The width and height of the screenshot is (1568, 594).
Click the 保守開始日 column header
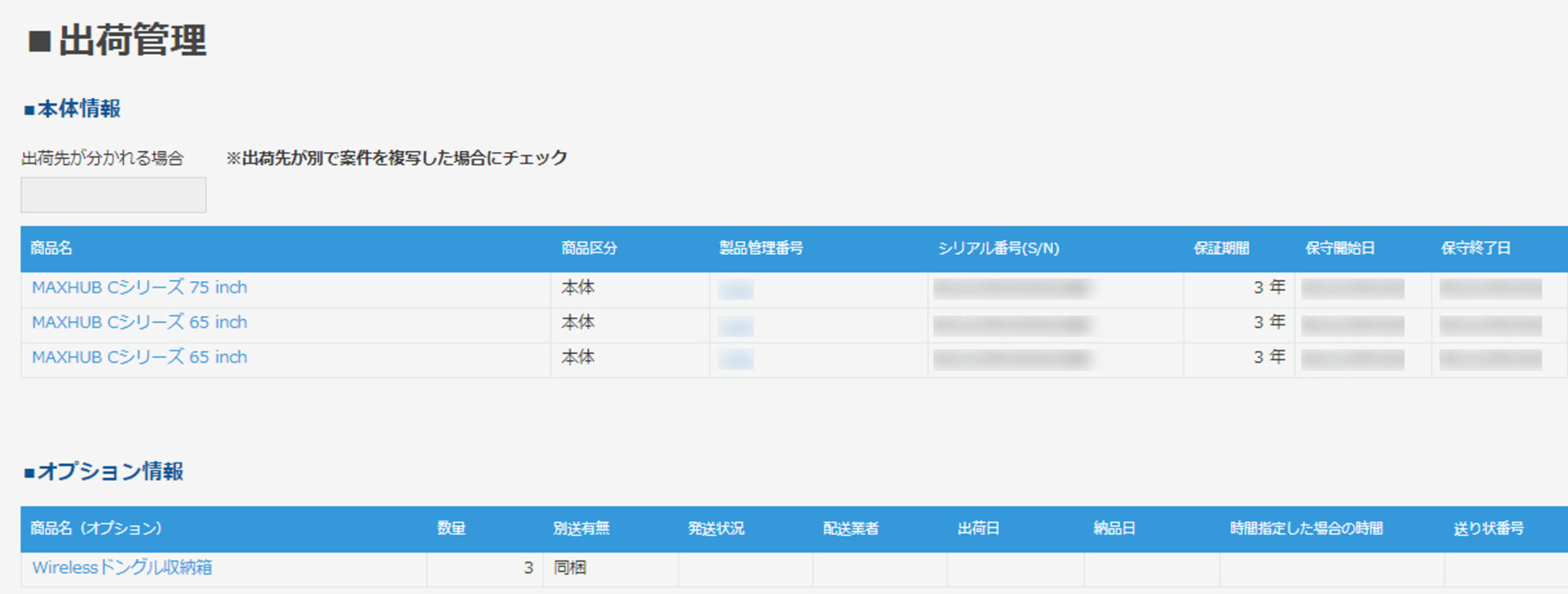point(1339,248)
